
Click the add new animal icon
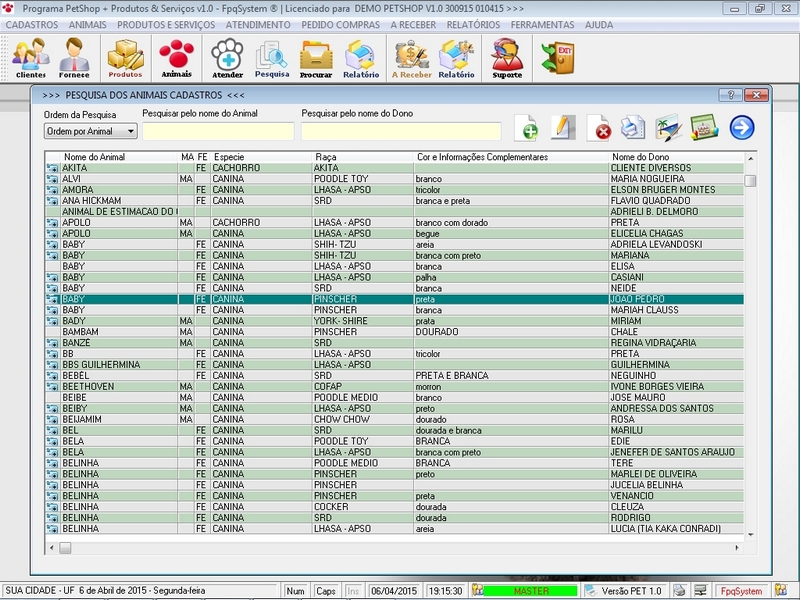coord(527,128)
